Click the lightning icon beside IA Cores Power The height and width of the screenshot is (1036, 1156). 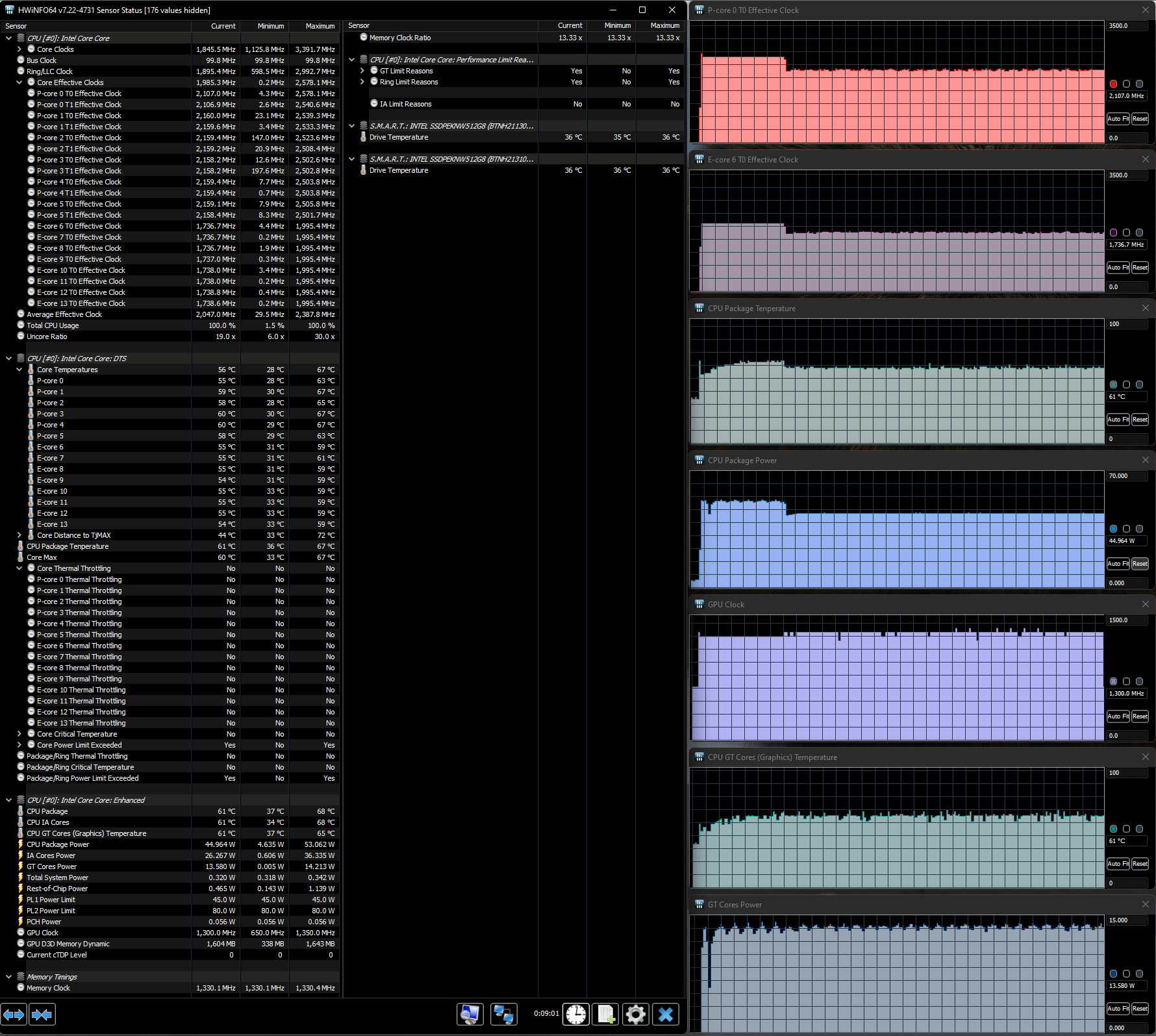[20, 855]
